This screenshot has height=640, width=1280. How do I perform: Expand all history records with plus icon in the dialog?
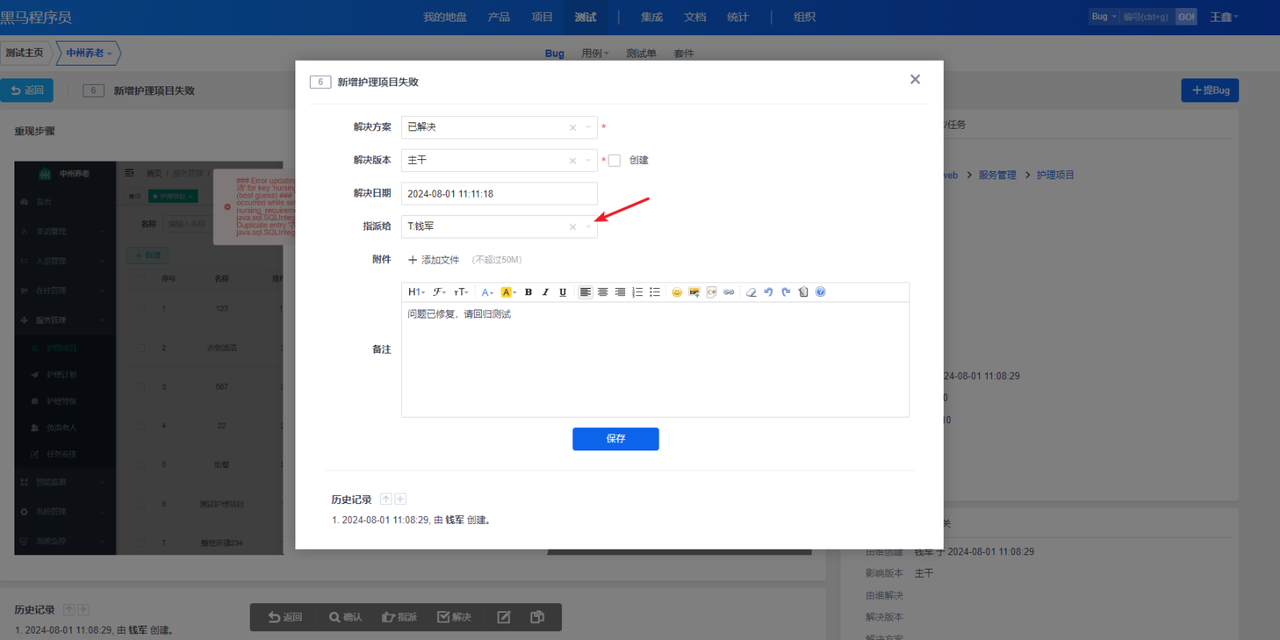[400, 499]
